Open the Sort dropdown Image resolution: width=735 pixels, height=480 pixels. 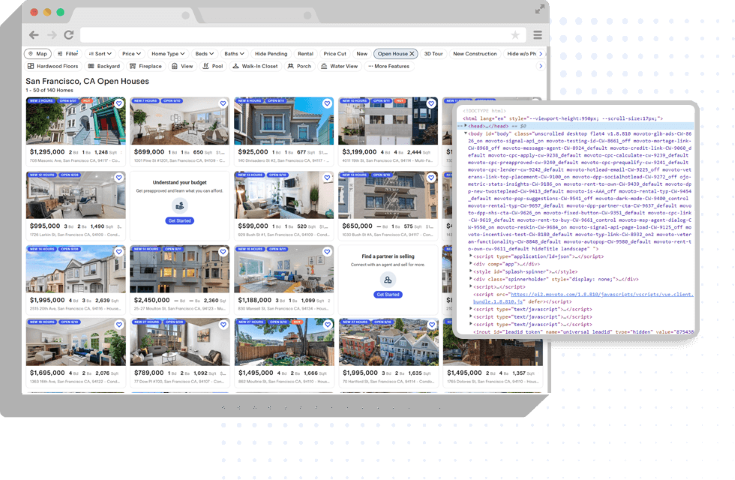point(100,54)
